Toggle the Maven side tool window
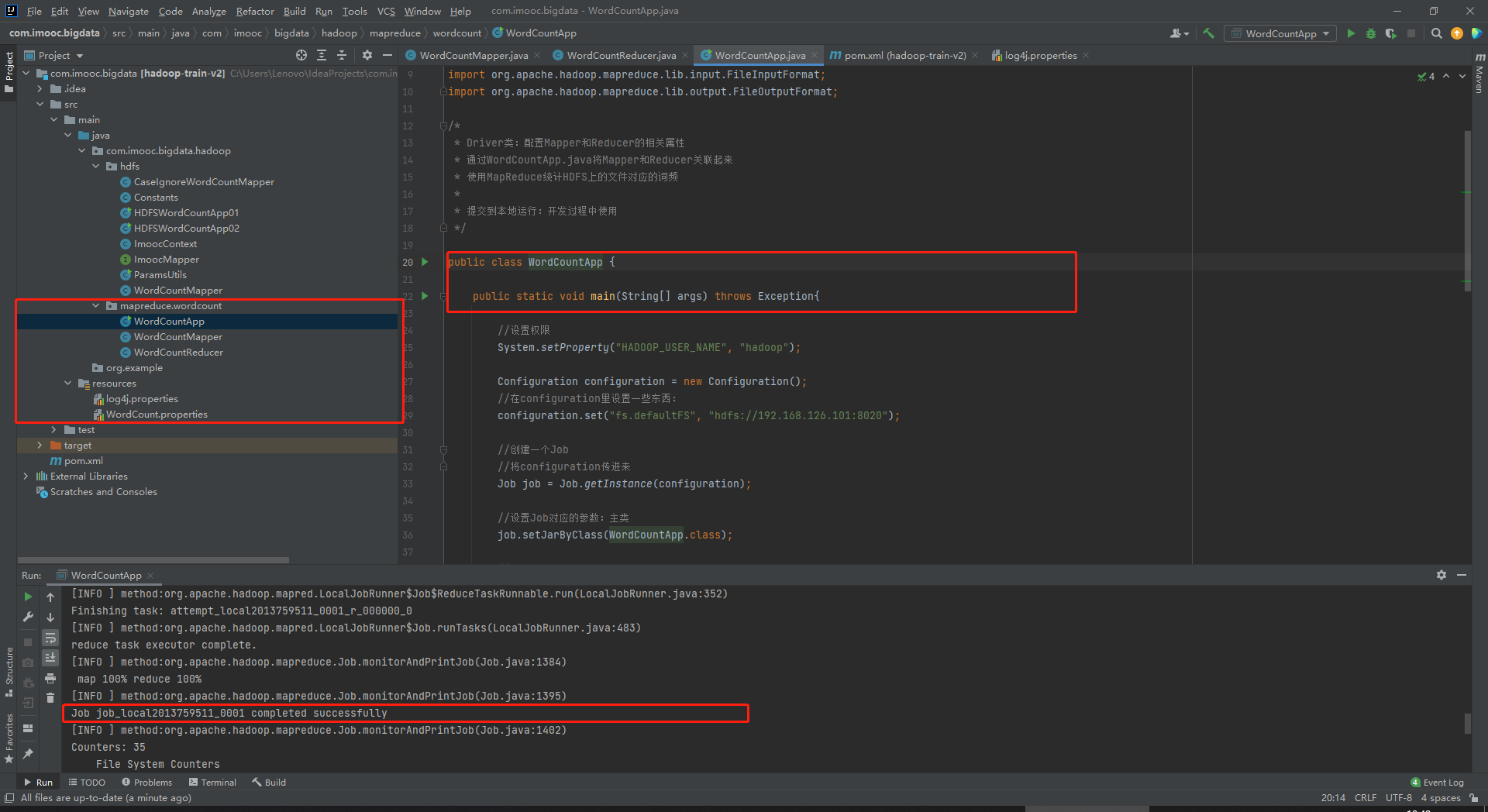 coord(1479,73)
